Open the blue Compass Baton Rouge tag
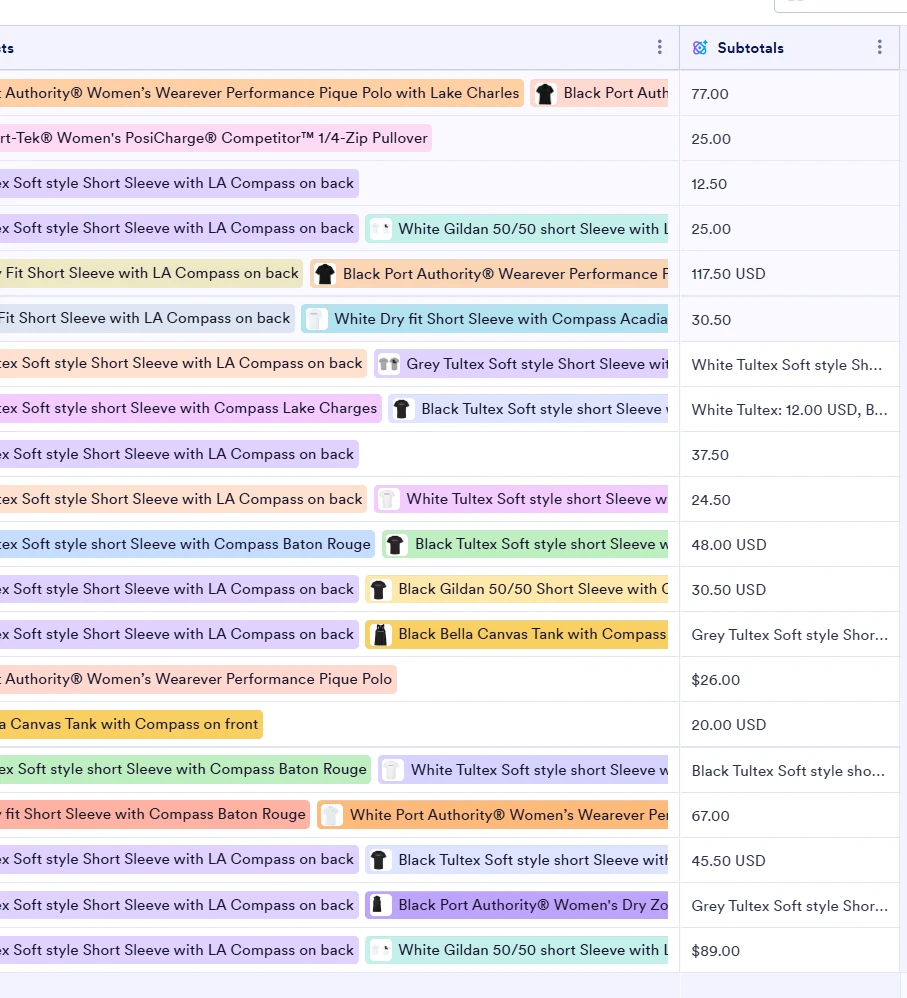The width and height of the screenshot is (907, 998). [188, 544]
